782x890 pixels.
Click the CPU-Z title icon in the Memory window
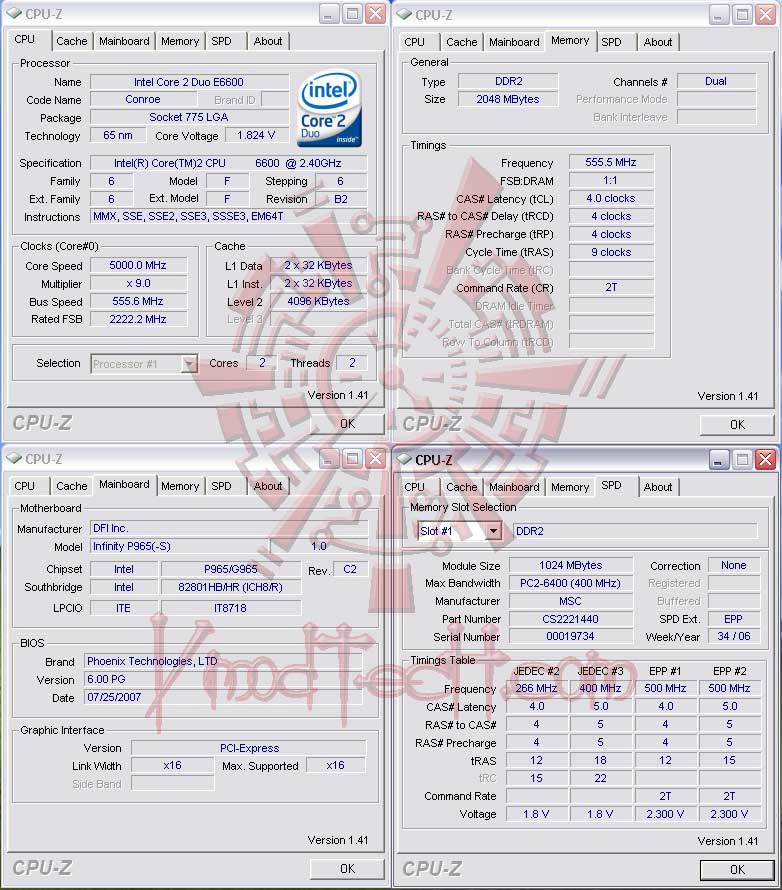(405, 14)
